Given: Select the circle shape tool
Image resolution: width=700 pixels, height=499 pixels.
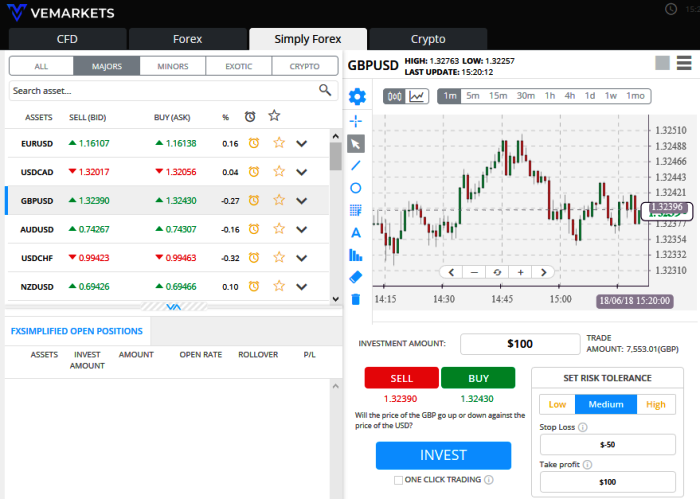Looking at the screenshot, I should click(x=356, y=188).
